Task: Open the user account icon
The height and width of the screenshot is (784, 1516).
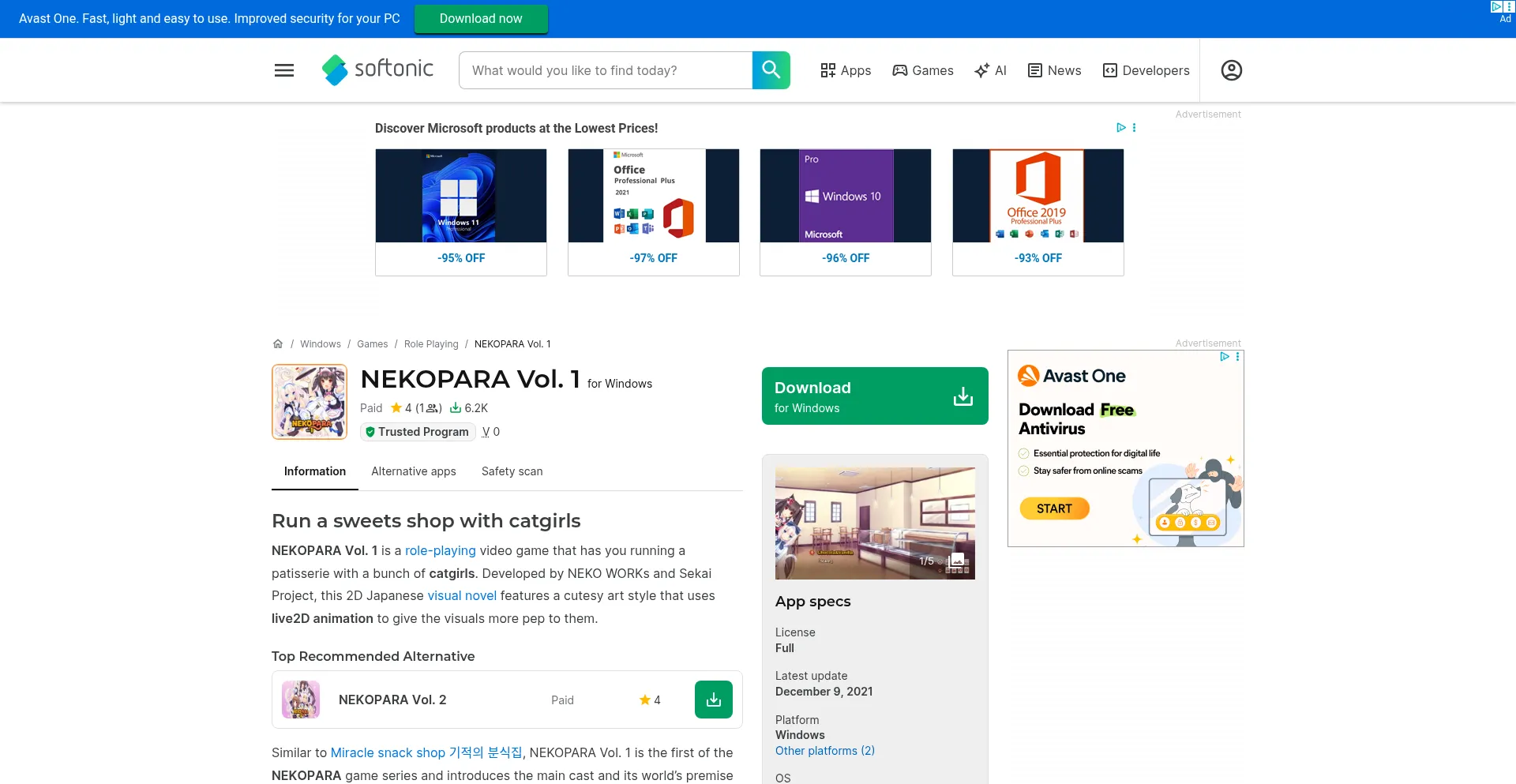Action: click(x=1232, y=70)
